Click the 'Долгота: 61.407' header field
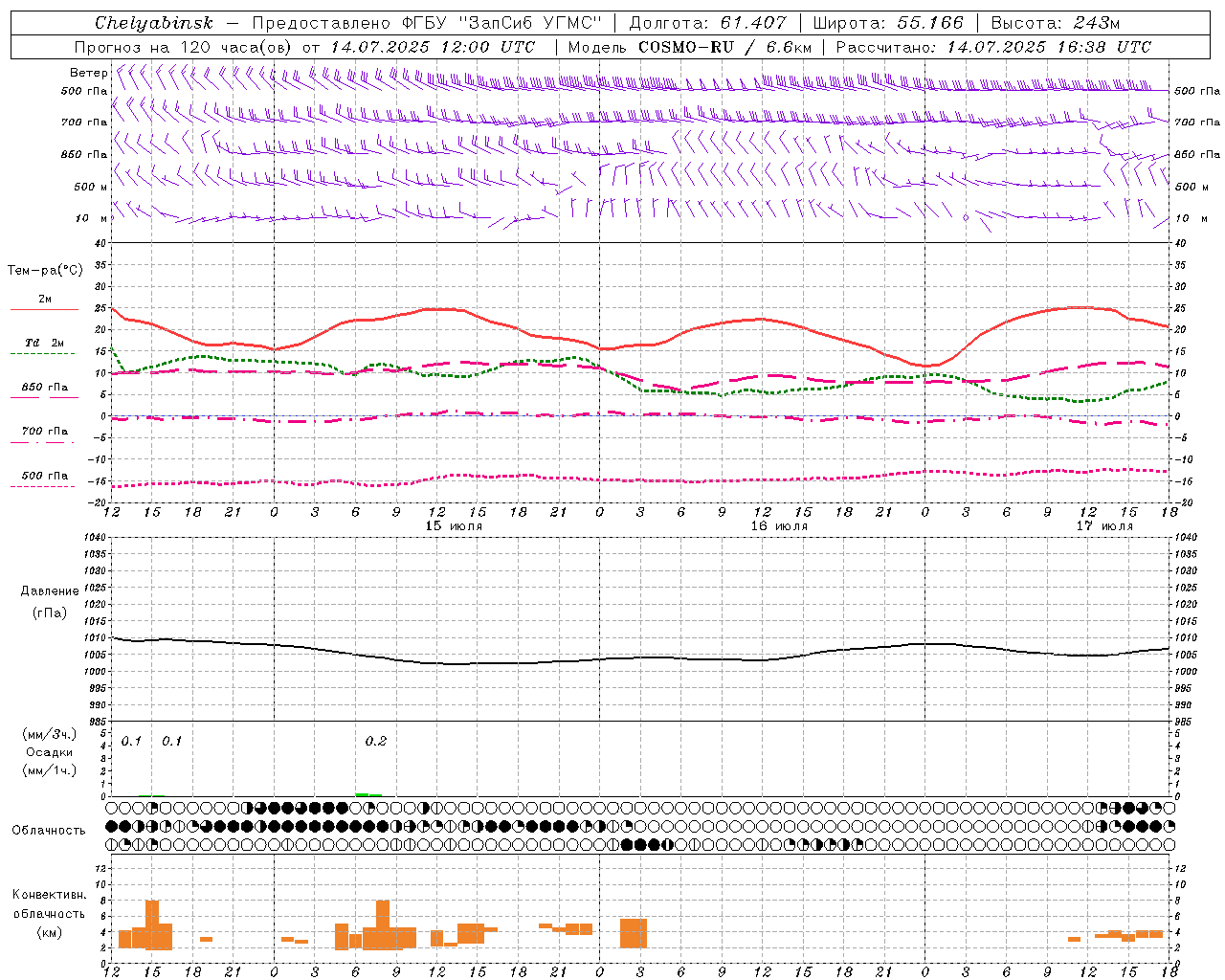Image resolution: width=1225 pixels, height=980 pixels. pyautogui.click(x=707, y=23)
